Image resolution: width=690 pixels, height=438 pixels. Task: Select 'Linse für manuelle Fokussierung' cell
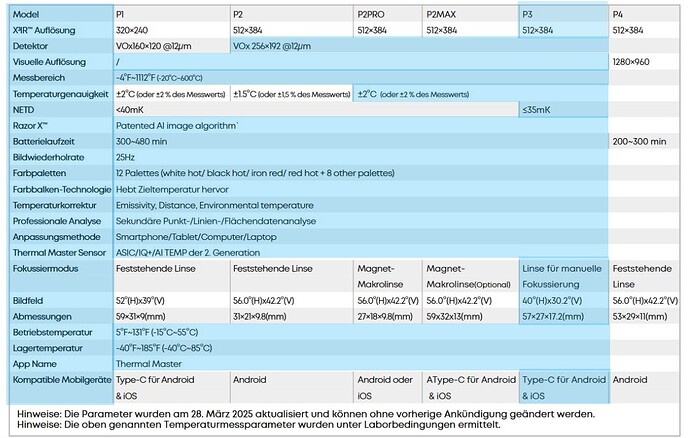[x=562, y=276]
